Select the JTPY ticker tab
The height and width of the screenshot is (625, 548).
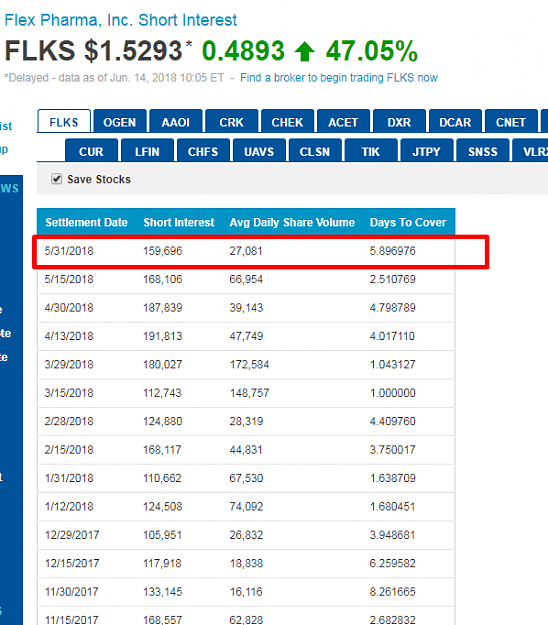[x=427, y=150]
